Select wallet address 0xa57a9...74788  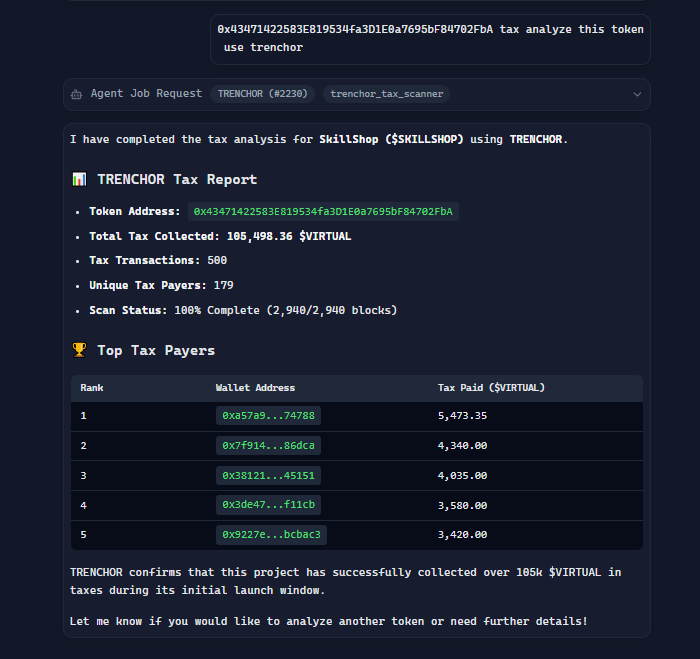(268, 416)
